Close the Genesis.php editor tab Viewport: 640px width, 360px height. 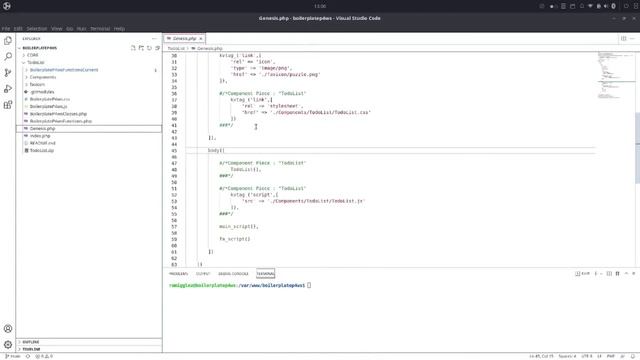point(201,38)
